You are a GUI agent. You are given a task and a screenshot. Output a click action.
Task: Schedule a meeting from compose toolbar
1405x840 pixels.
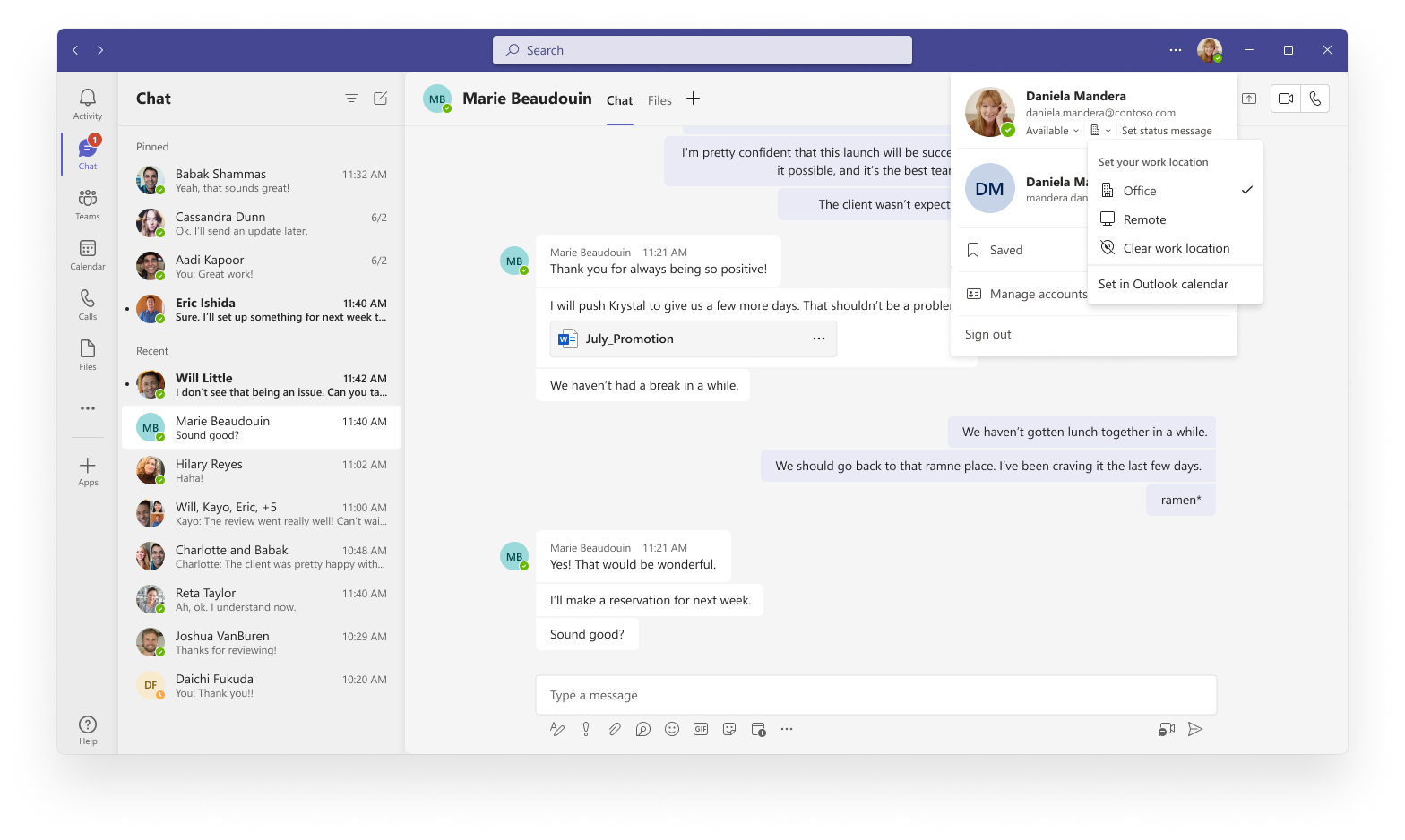click(x=758, y=729)
